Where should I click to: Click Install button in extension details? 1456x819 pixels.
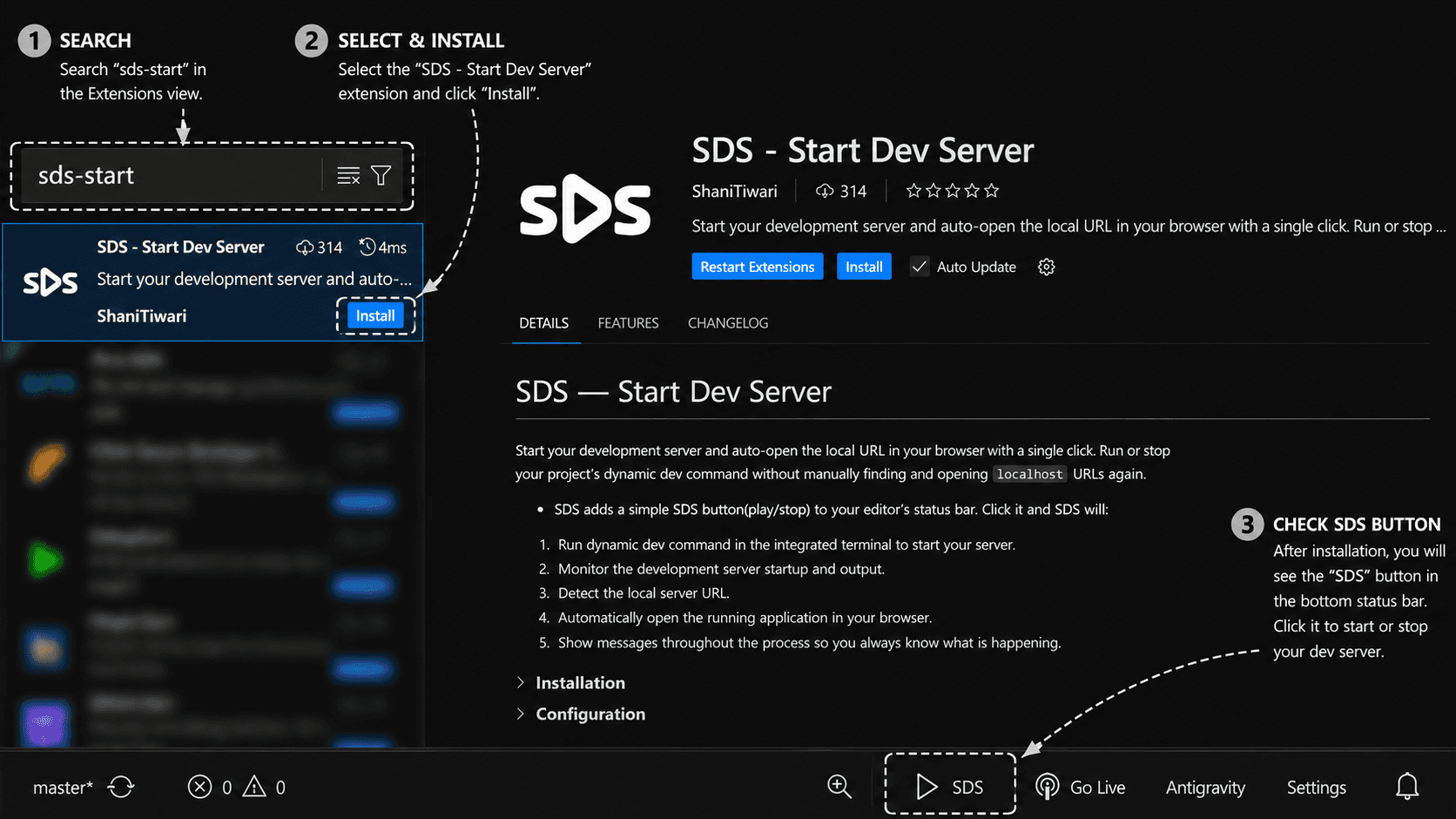(x=864, y=267)
